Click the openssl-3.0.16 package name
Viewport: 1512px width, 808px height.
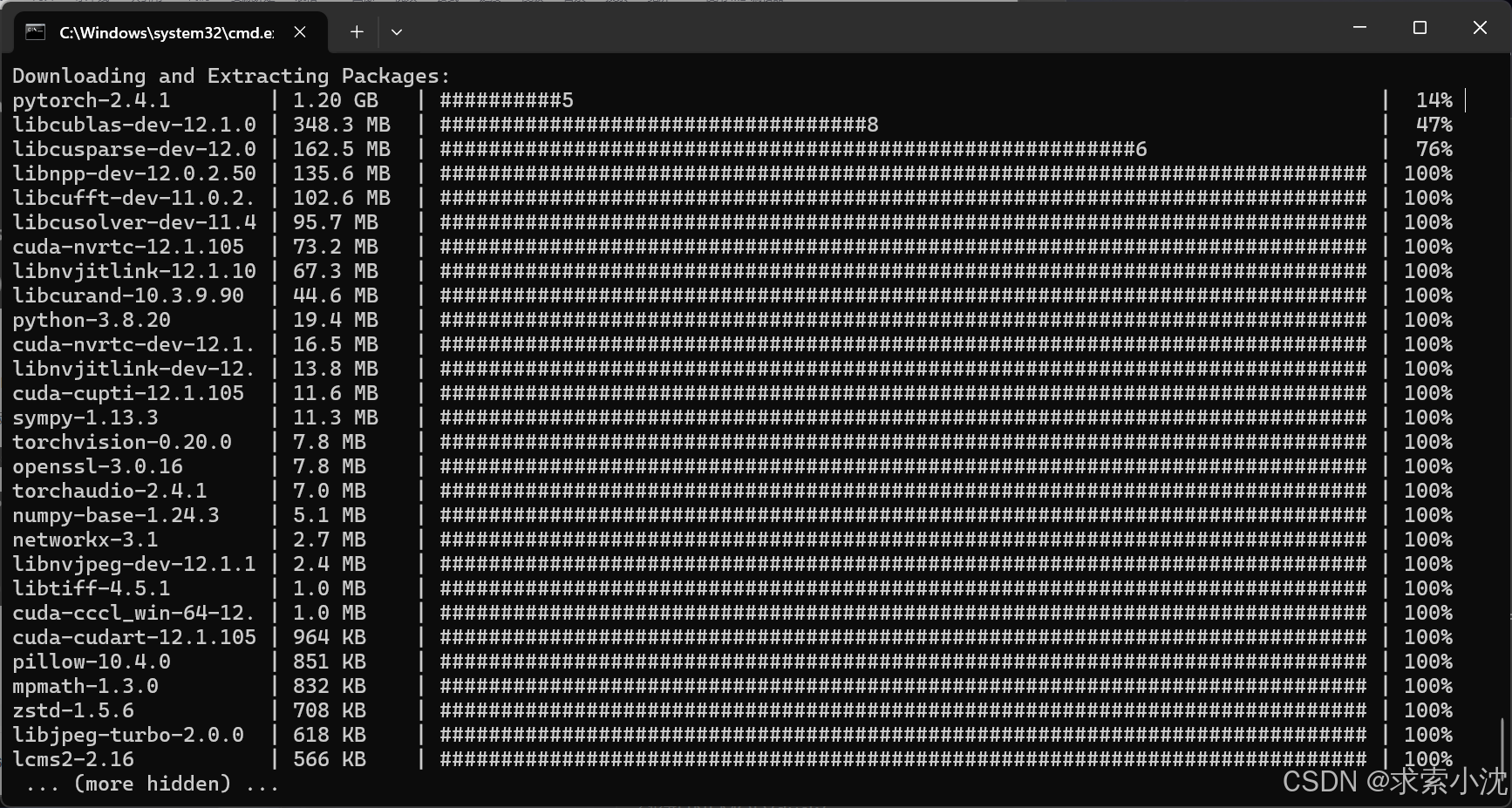pyautogui.click(x=98, y=466)
